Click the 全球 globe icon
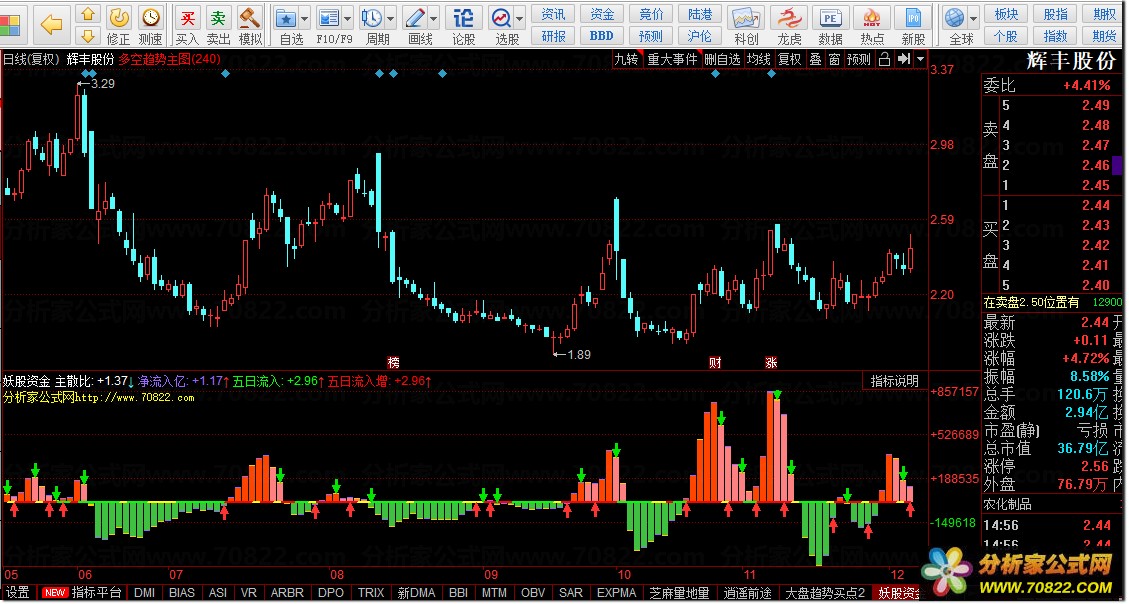 [955, 17]
